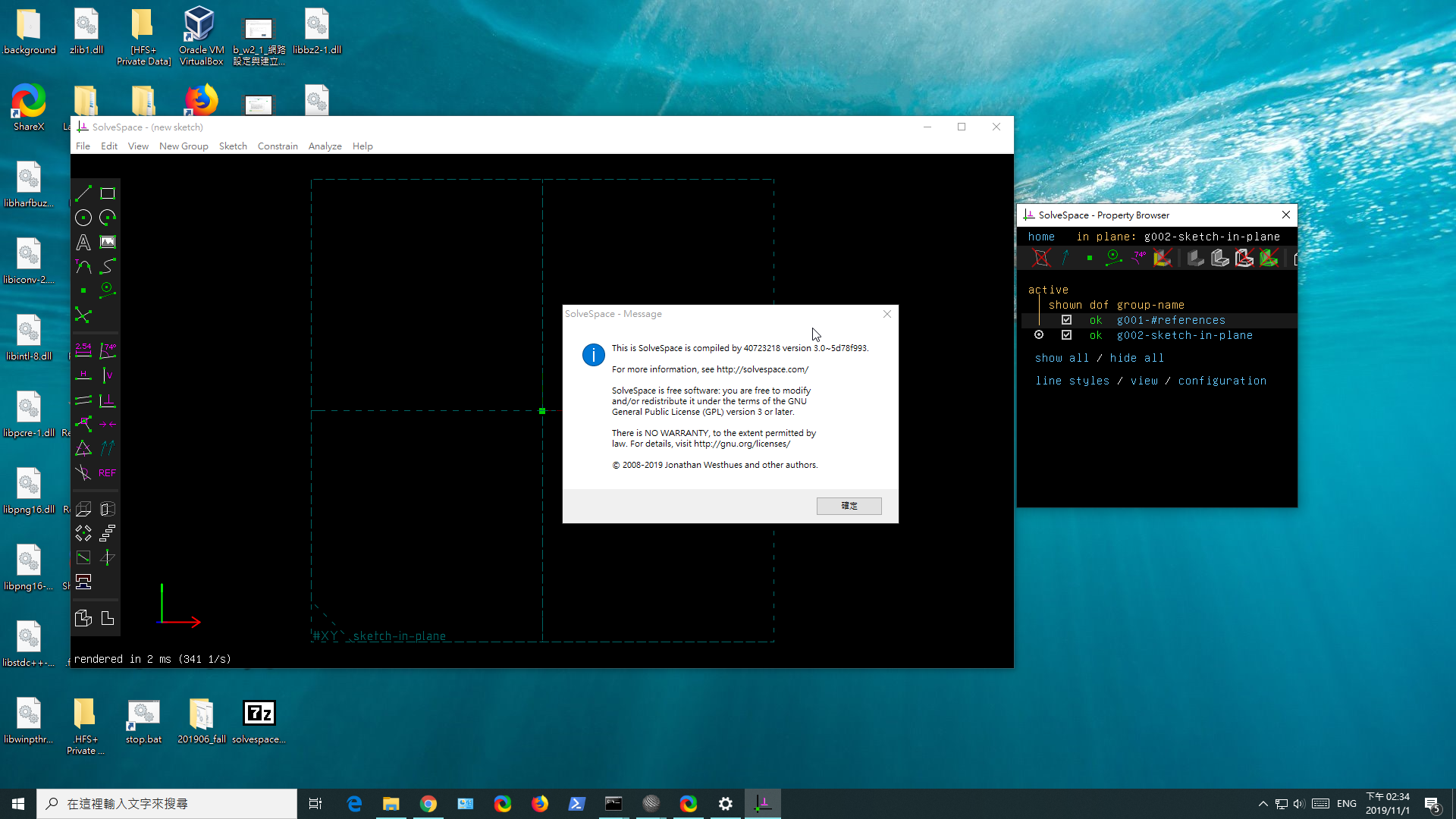
Task: Open the Analyze menu
Action: coord(325,146)
